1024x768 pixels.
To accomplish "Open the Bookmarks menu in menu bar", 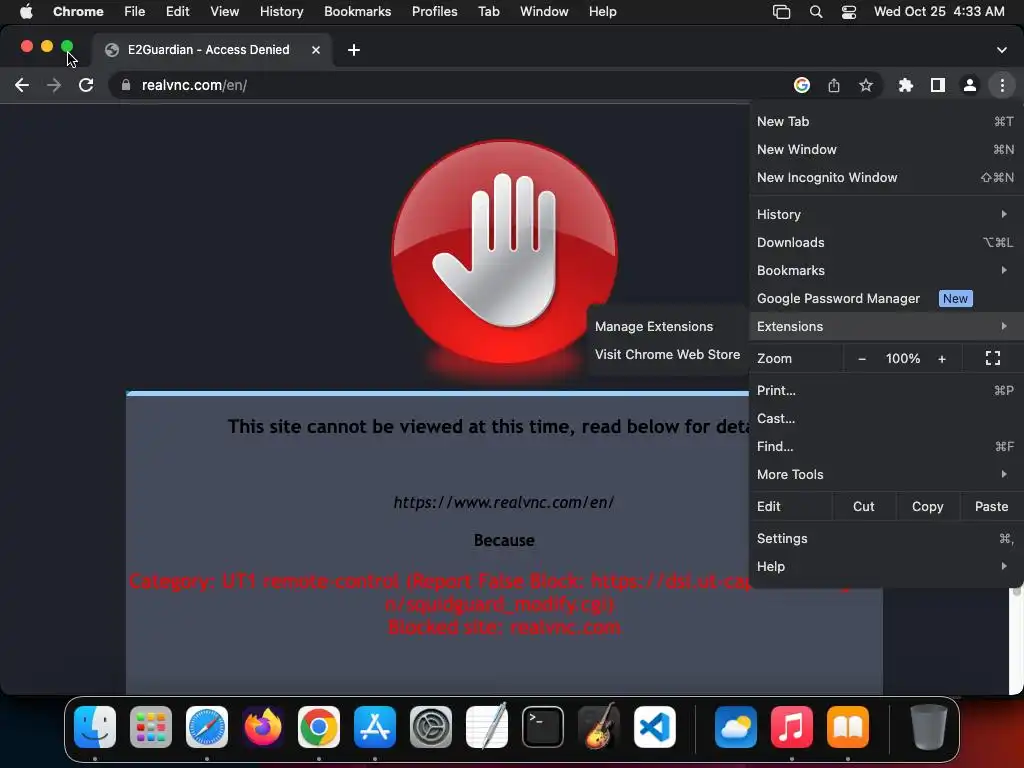I will tap(357, 12).
